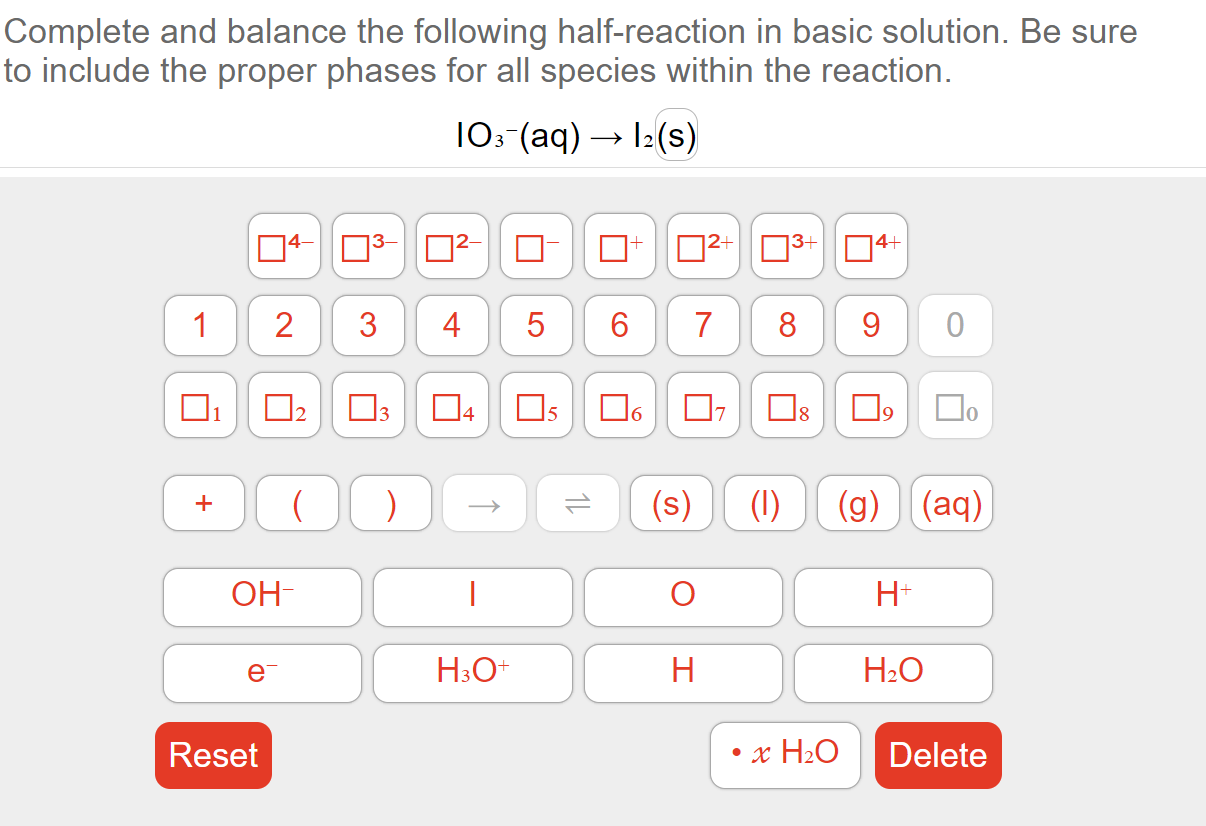The width and height of the screenshot is (1206, 826).
Task: Insert the H⁺ ion symbol
Action: [x=893, y=597]
